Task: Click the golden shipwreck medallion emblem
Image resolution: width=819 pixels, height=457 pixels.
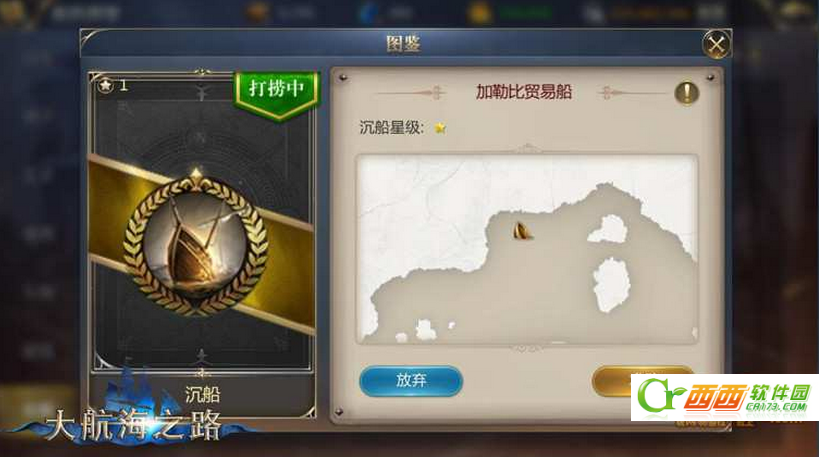Action: 196,243
